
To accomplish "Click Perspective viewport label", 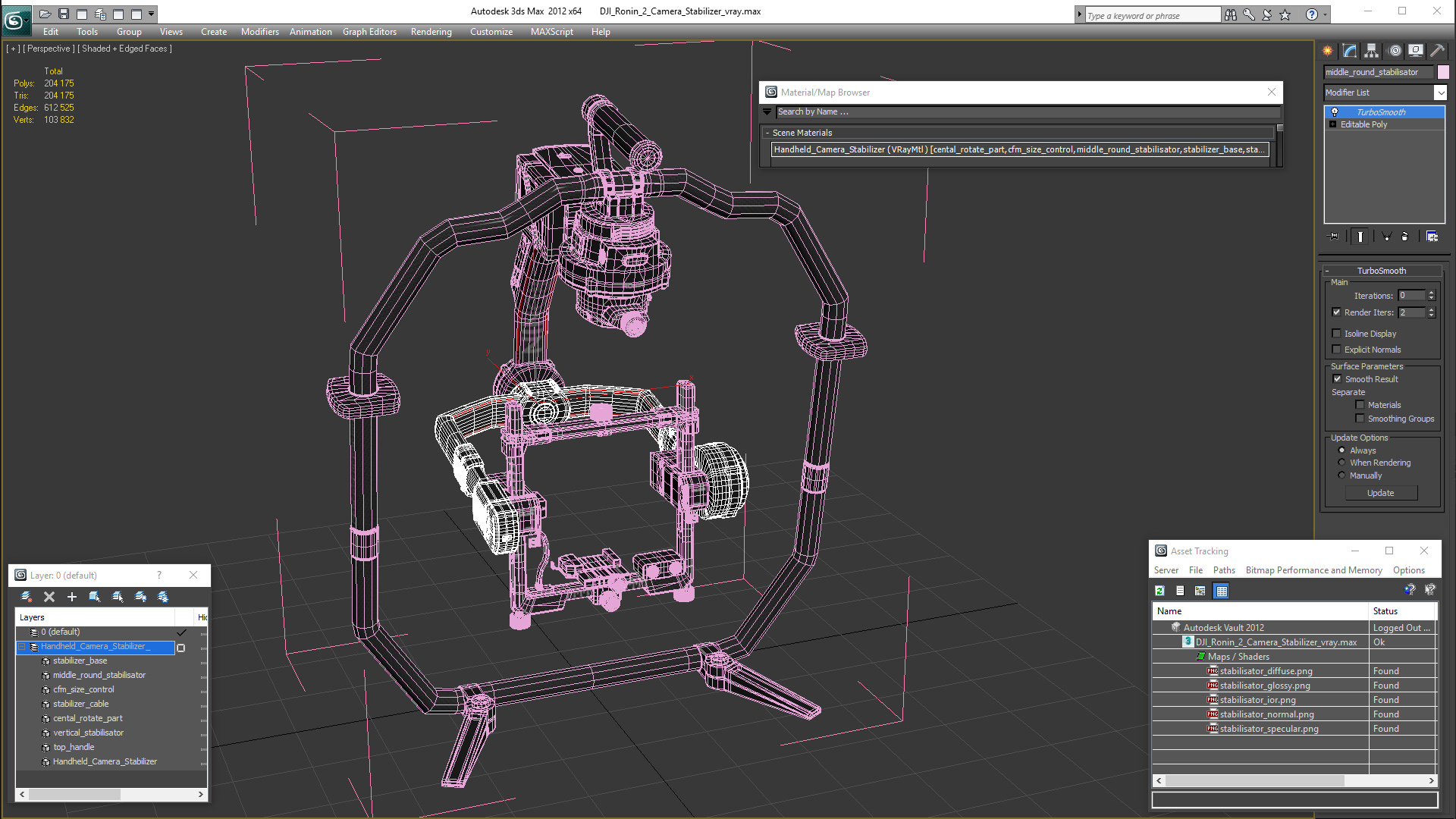I will point(49,49).
